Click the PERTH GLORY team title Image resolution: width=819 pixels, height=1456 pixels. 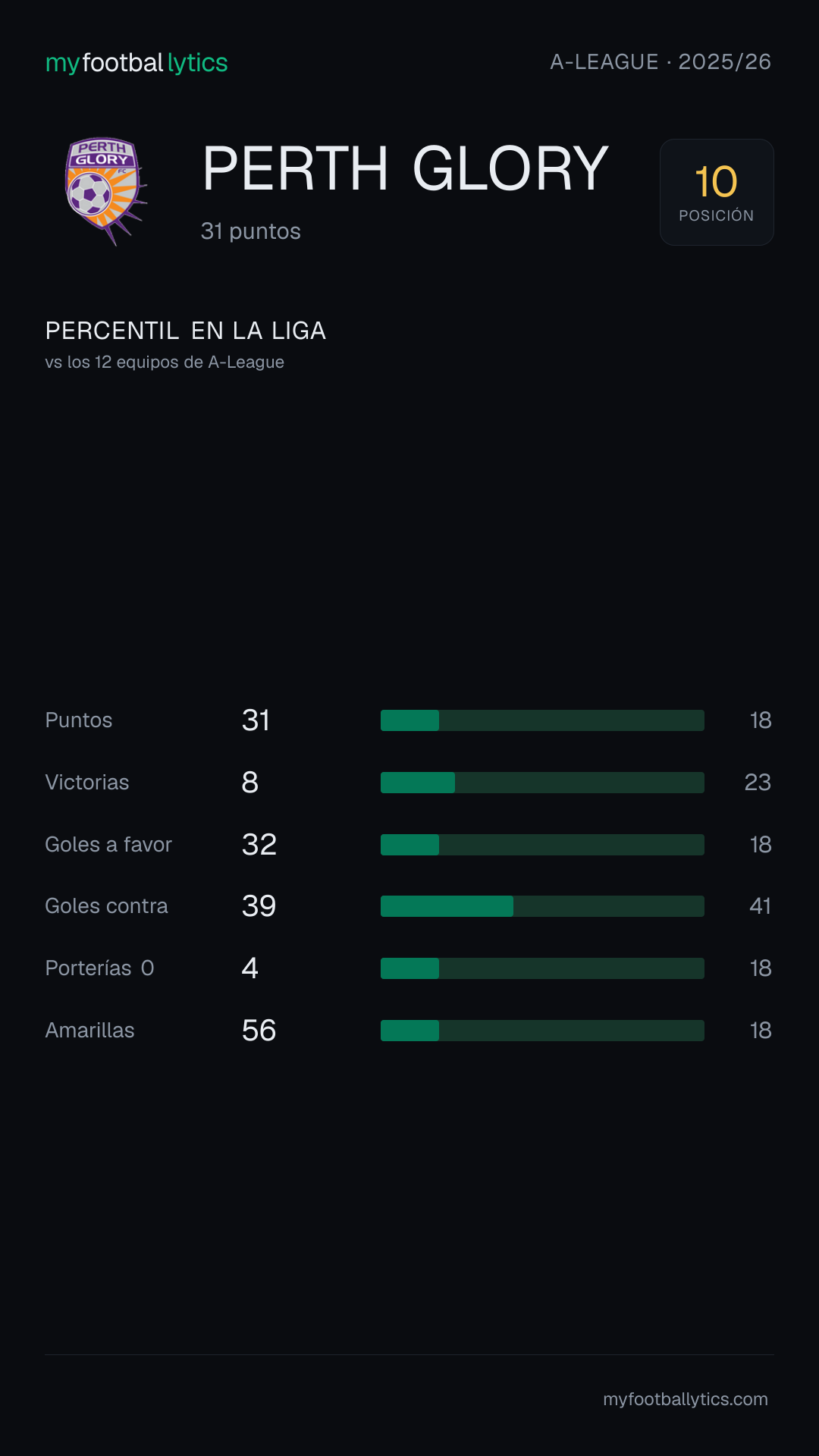click(x=406, y=168)
